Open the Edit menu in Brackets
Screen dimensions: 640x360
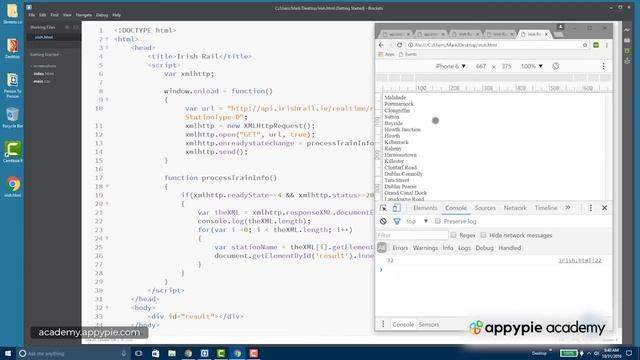pyautogui.click(x=42, y=15)
